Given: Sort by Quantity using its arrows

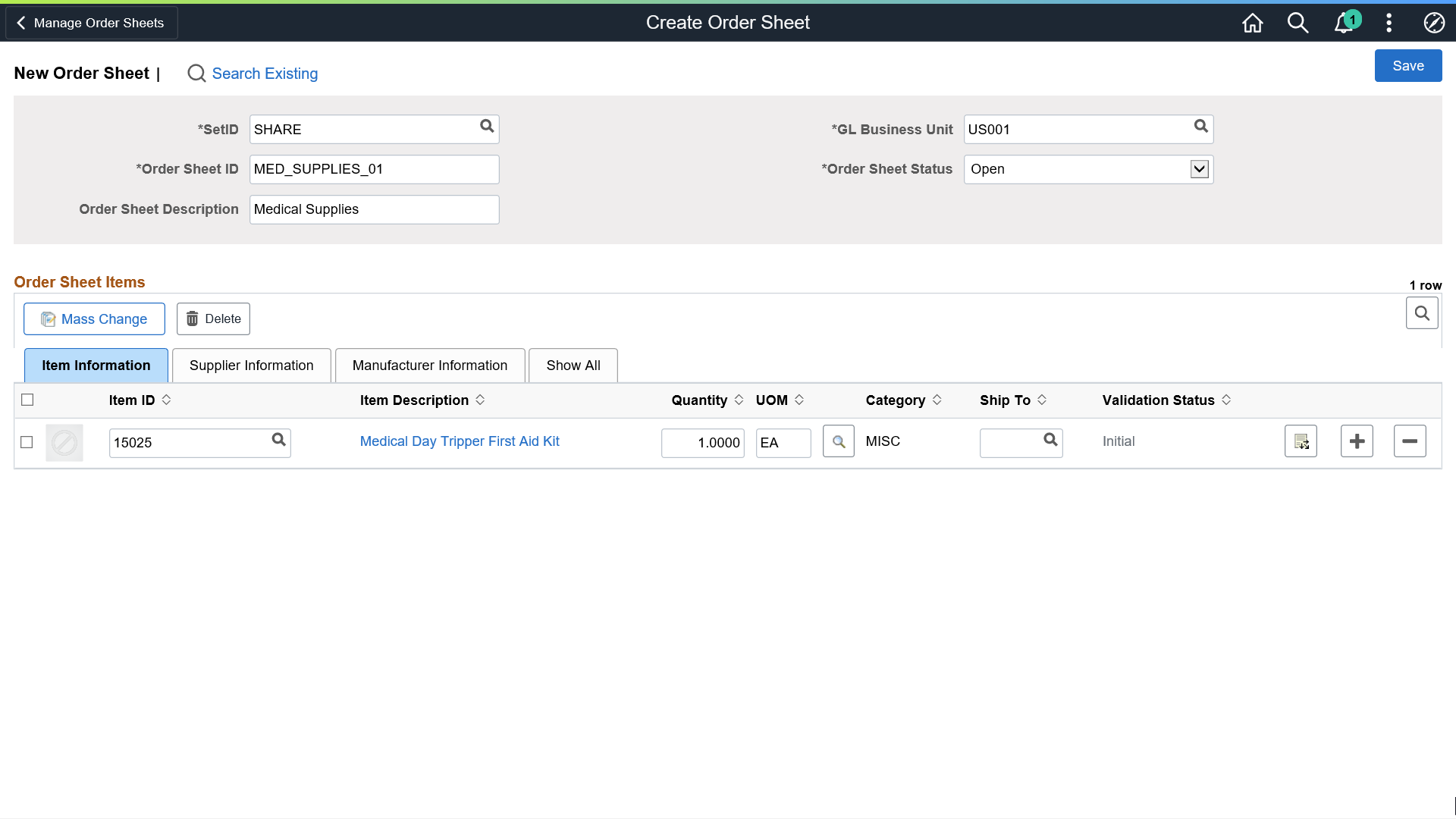Looking at the screenshot, I should pos(740,400).
